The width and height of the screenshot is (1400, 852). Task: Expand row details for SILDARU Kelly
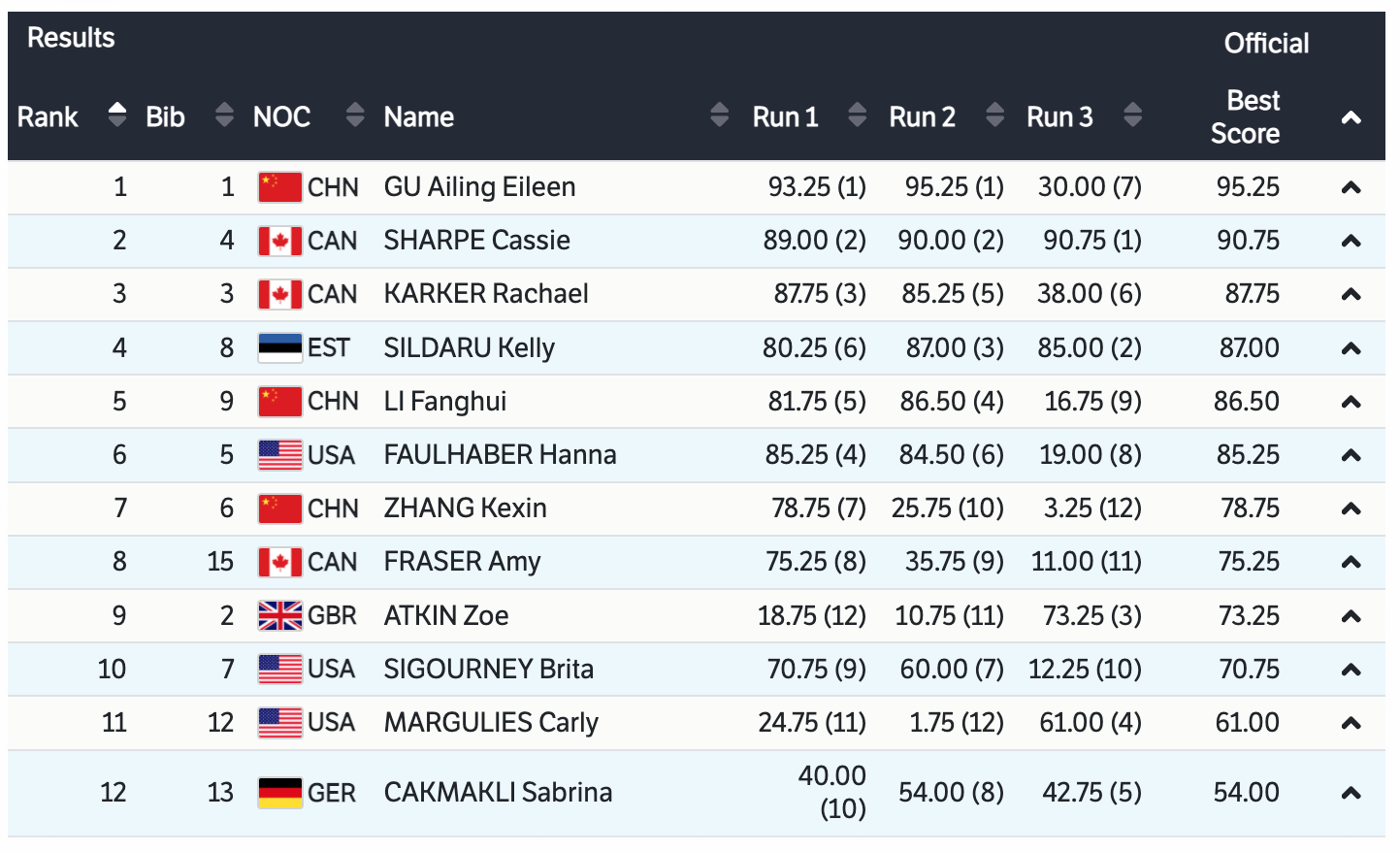[1351, 348]
